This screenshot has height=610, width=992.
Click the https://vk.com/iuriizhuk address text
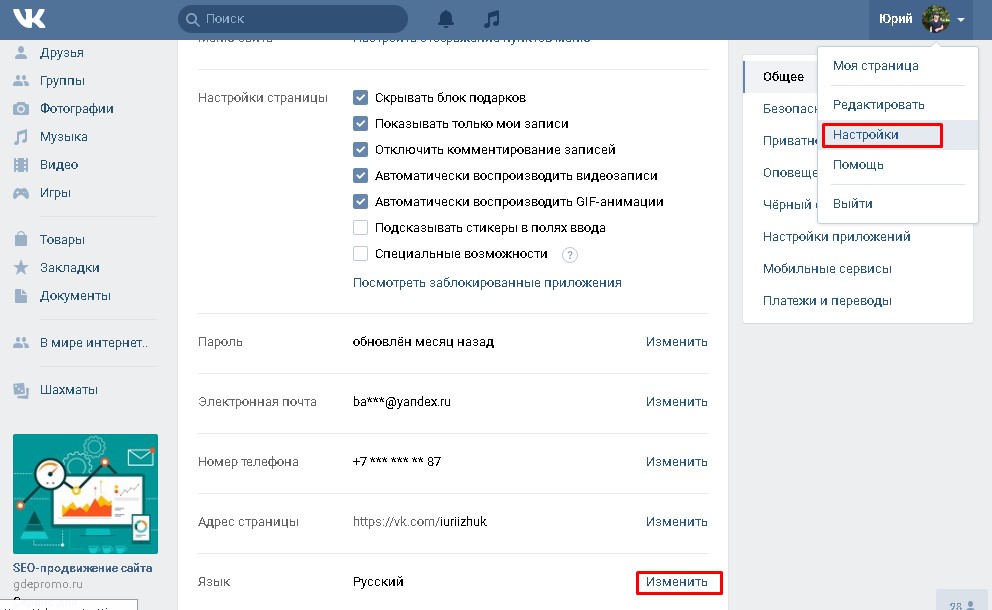coord(420,522)
